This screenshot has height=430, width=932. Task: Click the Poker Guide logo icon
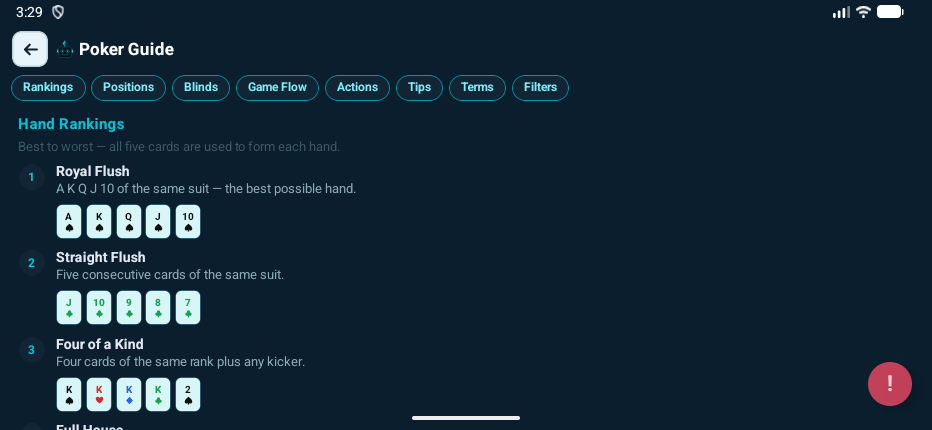[65, 49]
